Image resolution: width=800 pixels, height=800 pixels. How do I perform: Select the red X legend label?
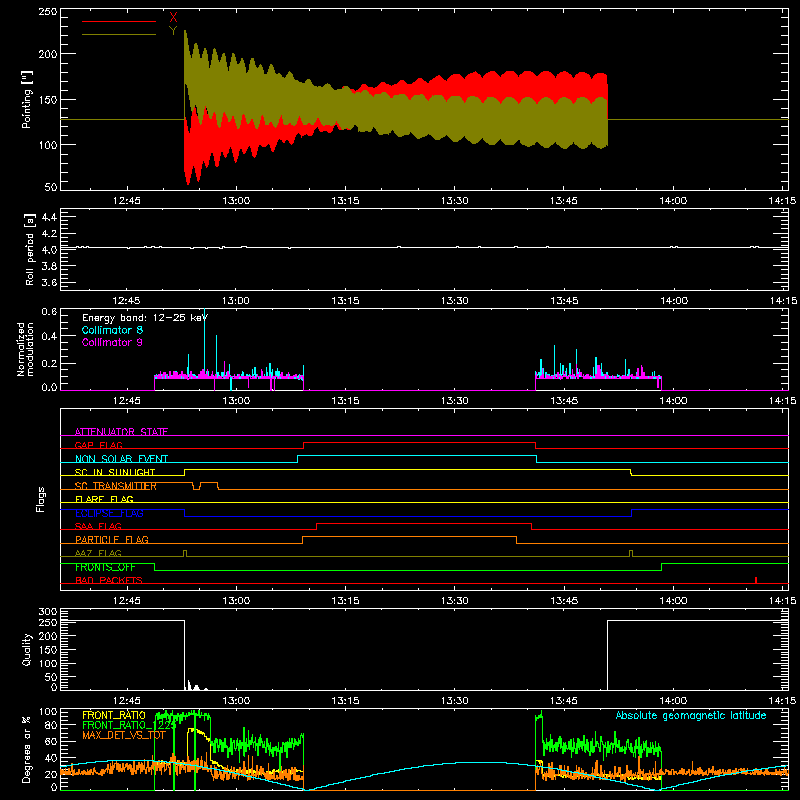click(x=173, y=18)
